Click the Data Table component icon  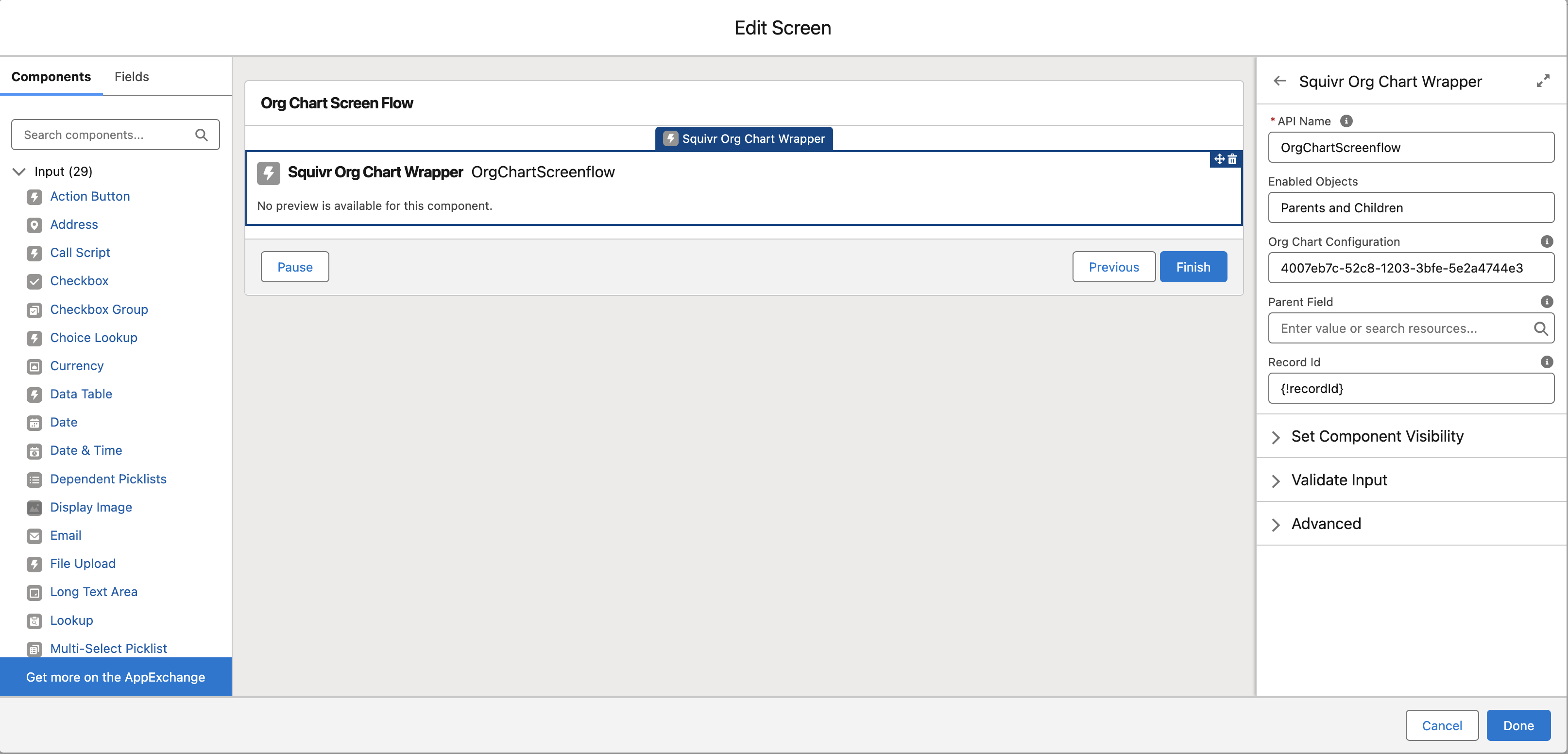pos(34,394)
